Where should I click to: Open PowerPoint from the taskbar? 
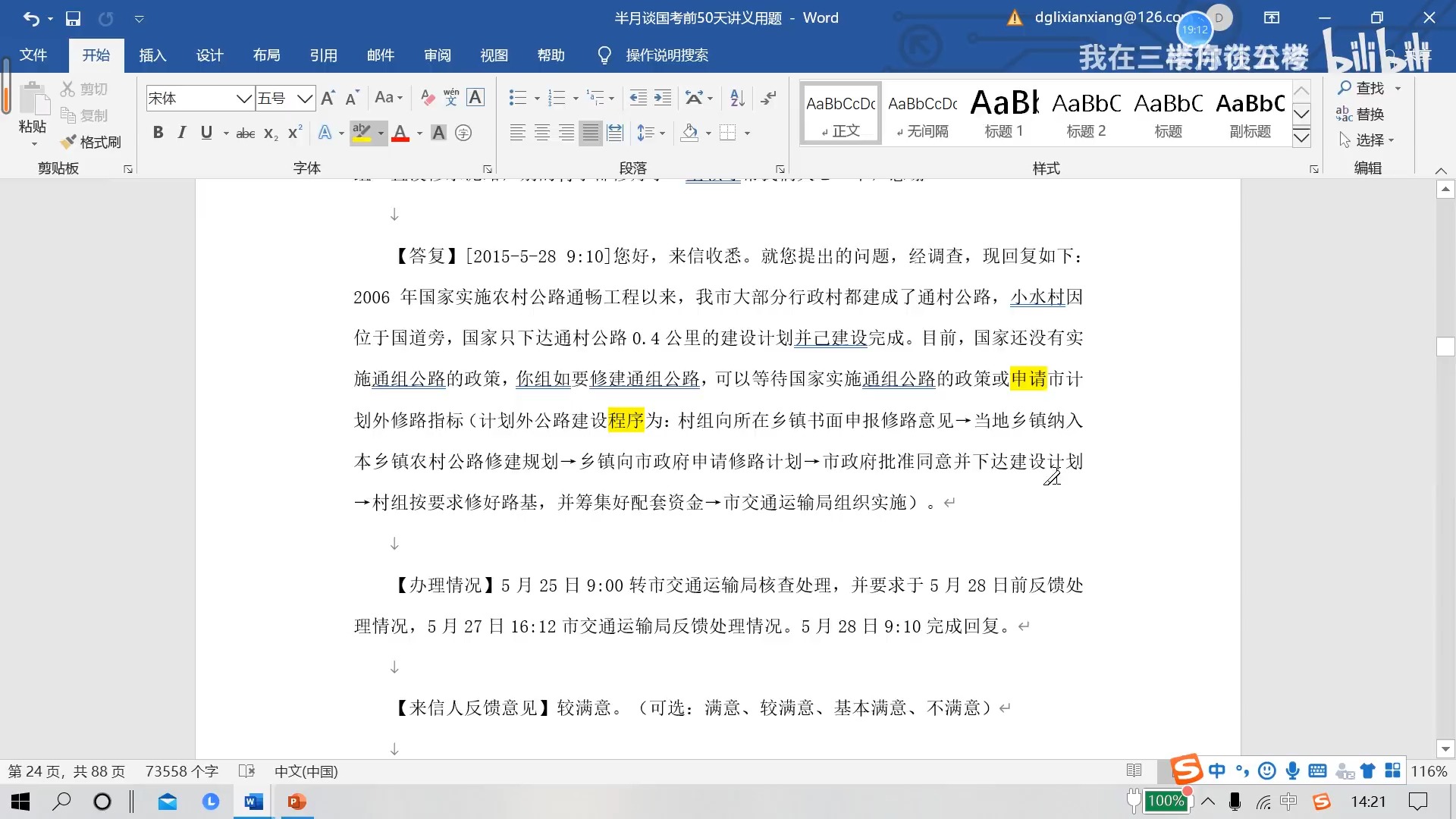pos(297,802)
